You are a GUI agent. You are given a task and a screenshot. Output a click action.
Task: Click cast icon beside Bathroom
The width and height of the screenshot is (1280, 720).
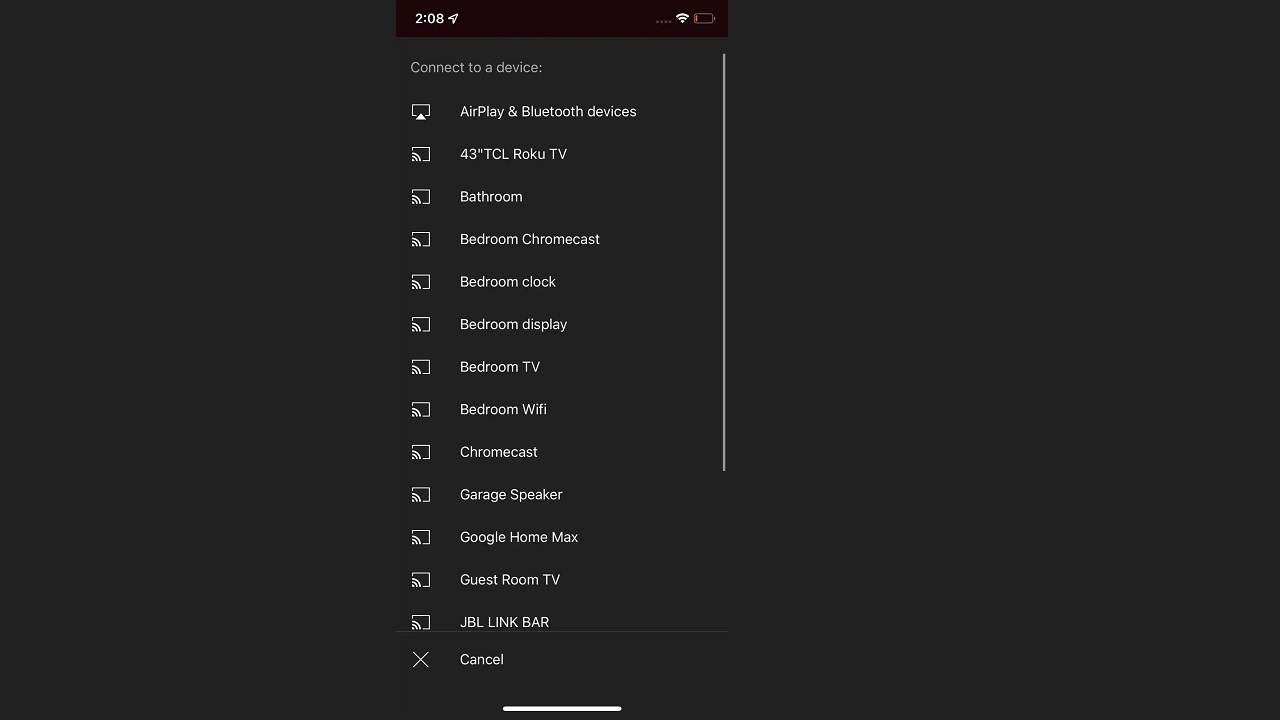click(421, 197)
